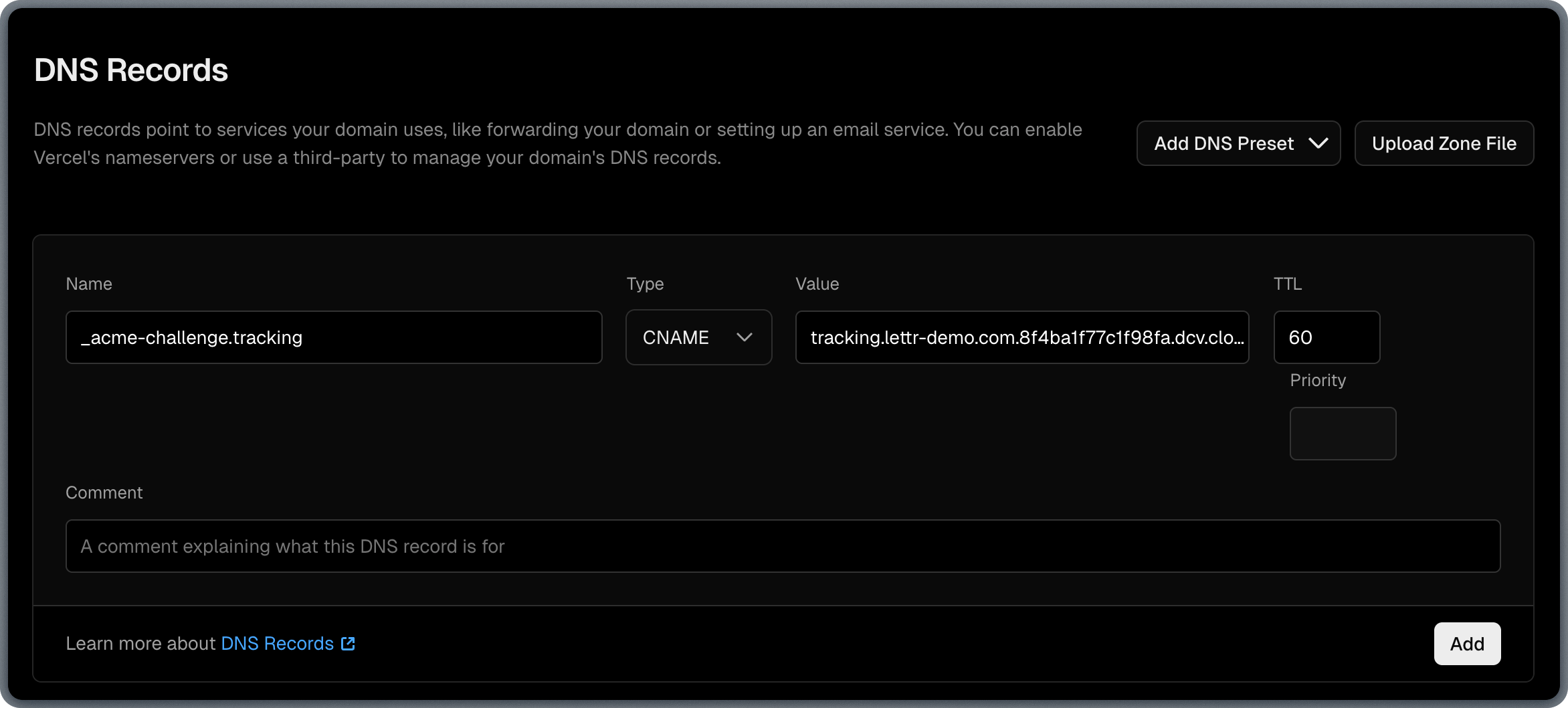Click the Learn more about DNS Records text
The height and width of the screenshot is (708, 1568).
142,644
